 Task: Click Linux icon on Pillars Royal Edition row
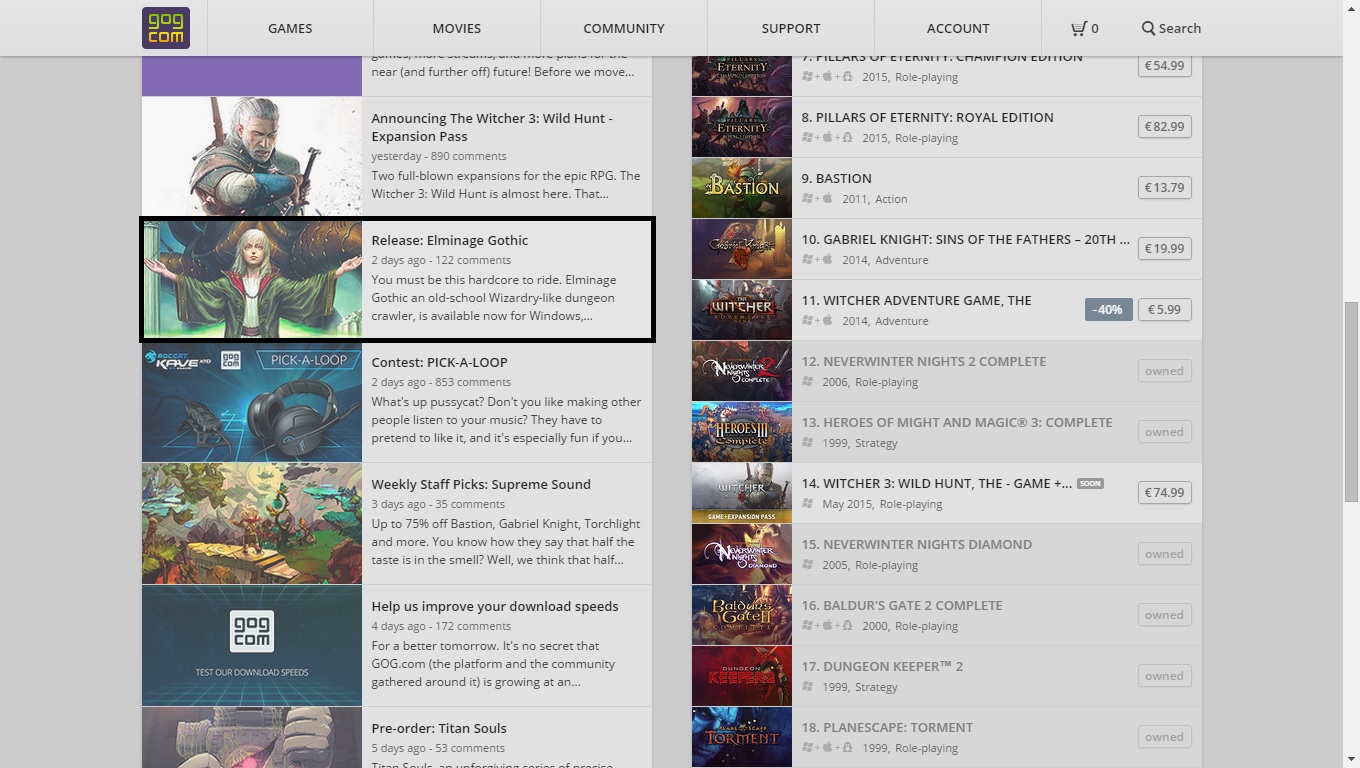[x=847, y=137]
